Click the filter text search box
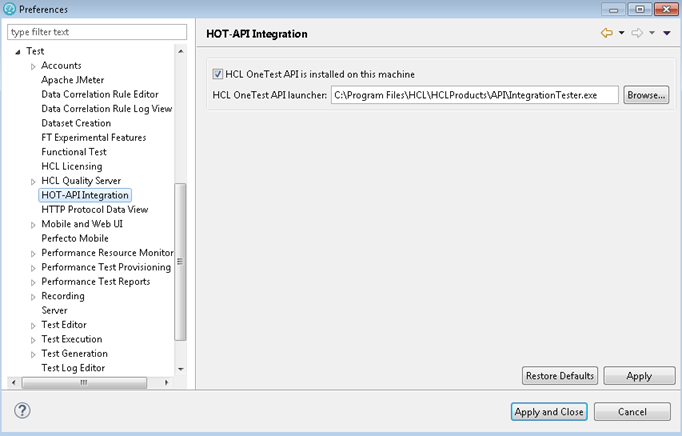 (97, 32)
